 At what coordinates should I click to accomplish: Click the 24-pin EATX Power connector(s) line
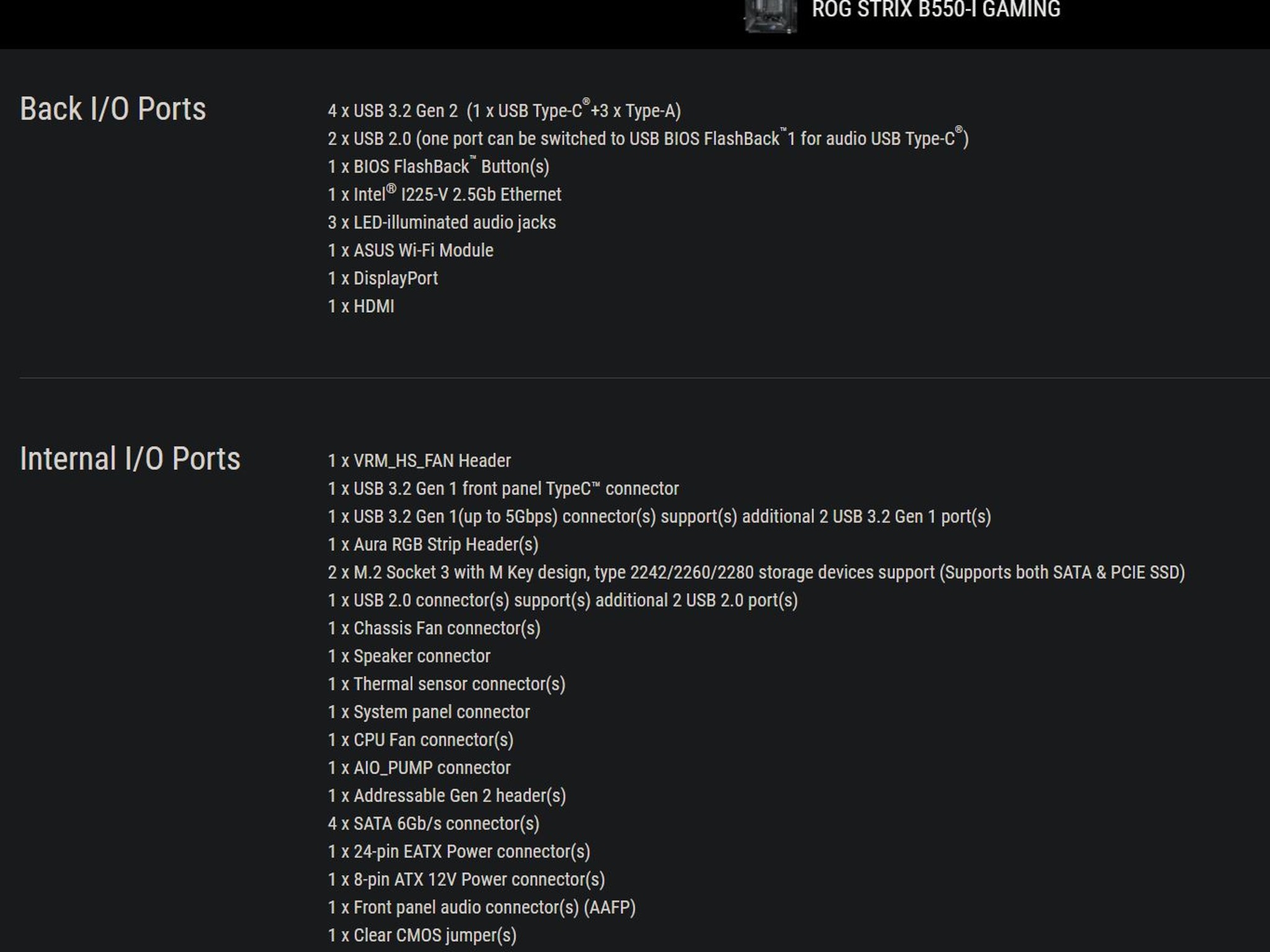click(x=459, y=851)
